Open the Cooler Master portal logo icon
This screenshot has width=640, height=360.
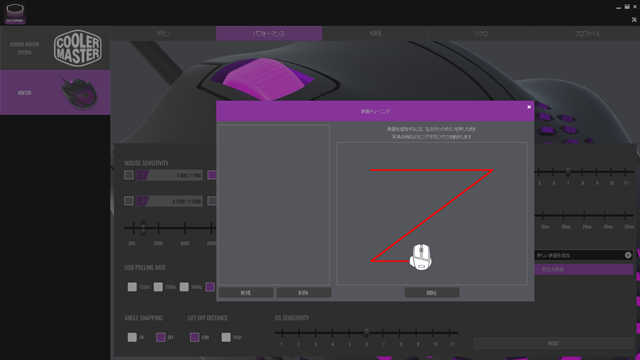click(x=15, y=13)
